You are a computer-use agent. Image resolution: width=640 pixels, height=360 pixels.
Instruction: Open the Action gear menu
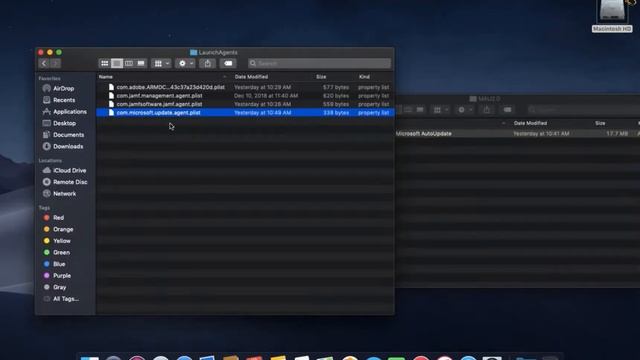click(185, 63)
